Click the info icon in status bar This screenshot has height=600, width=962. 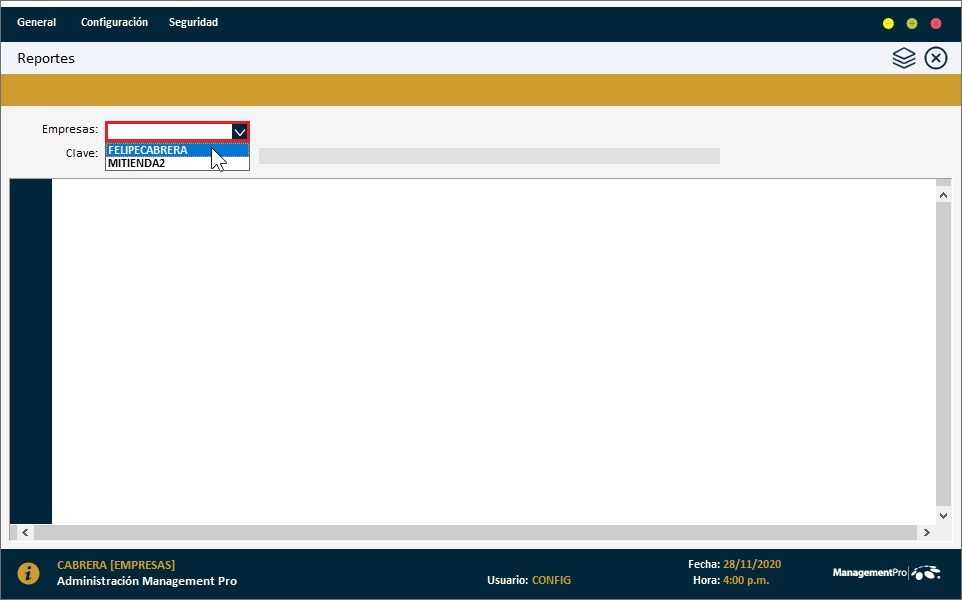pos(28,573)
